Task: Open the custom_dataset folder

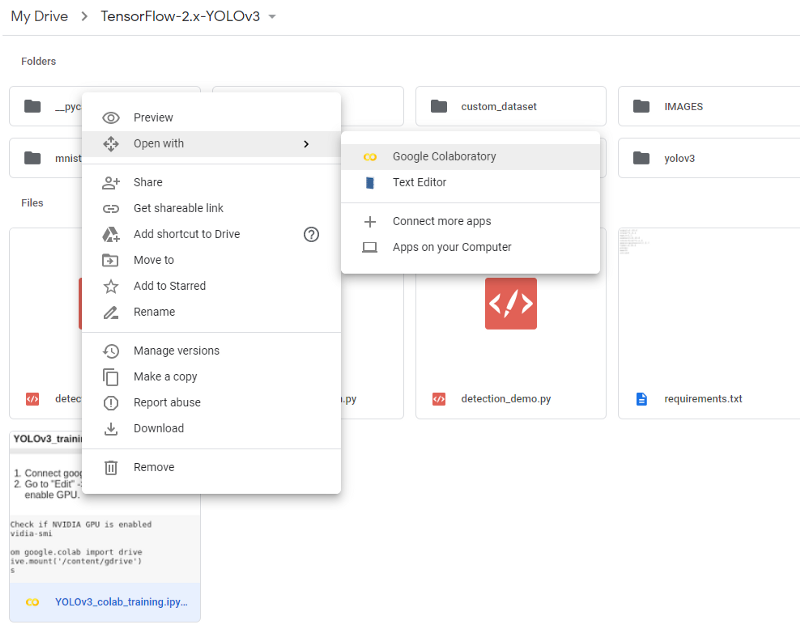Action: click(511, 106)
